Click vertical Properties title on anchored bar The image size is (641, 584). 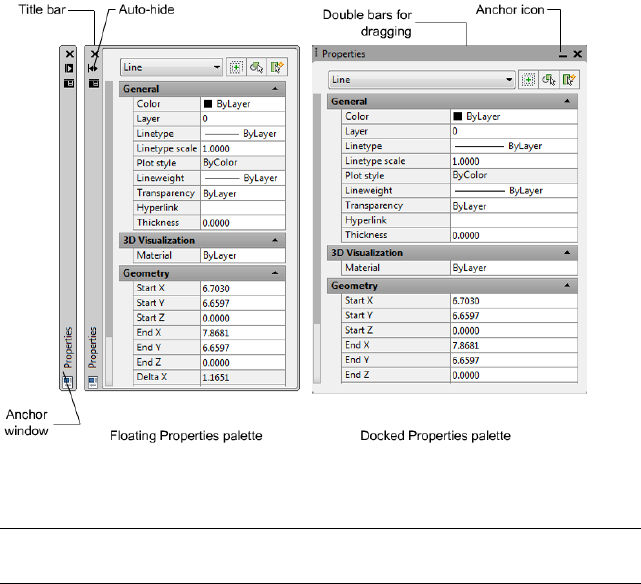tap(68, 347)
